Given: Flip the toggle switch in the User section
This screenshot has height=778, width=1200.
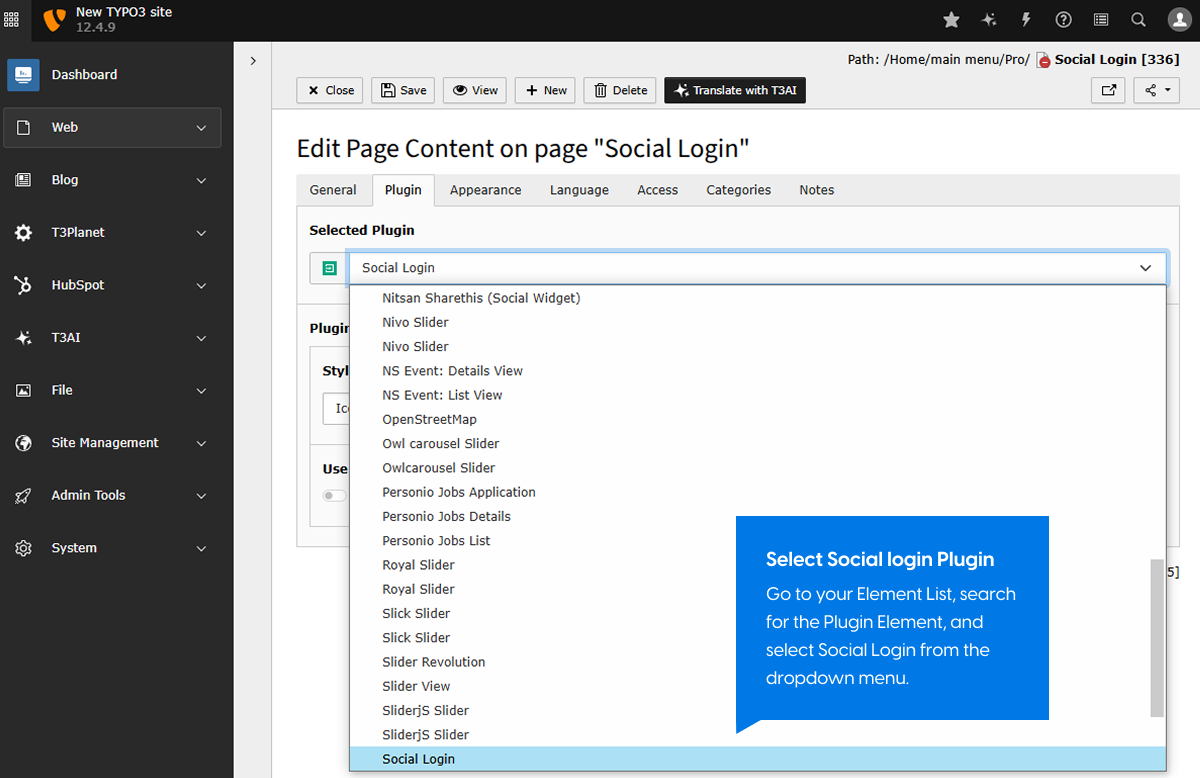Looking at the screenshot, I should pyautogui.click(x=334, y=495).
